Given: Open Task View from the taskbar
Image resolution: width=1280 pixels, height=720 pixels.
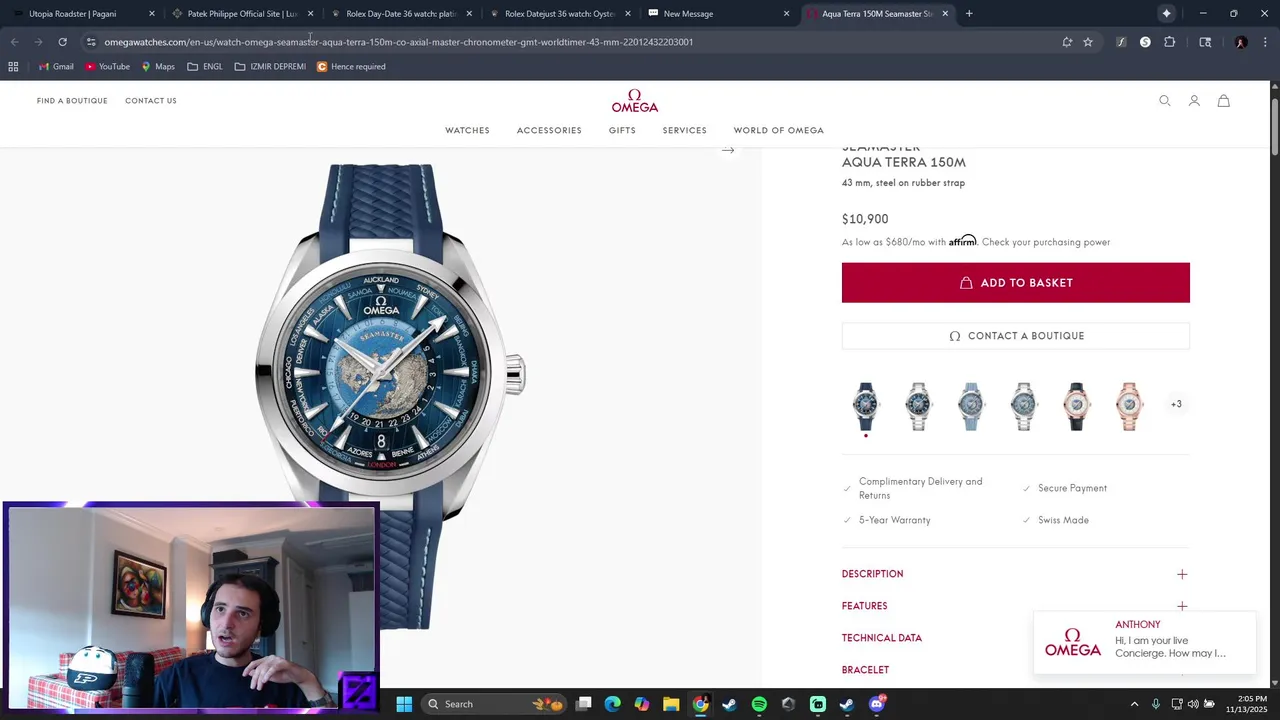Looking at the screenshot, I should [x=583, y=704].
